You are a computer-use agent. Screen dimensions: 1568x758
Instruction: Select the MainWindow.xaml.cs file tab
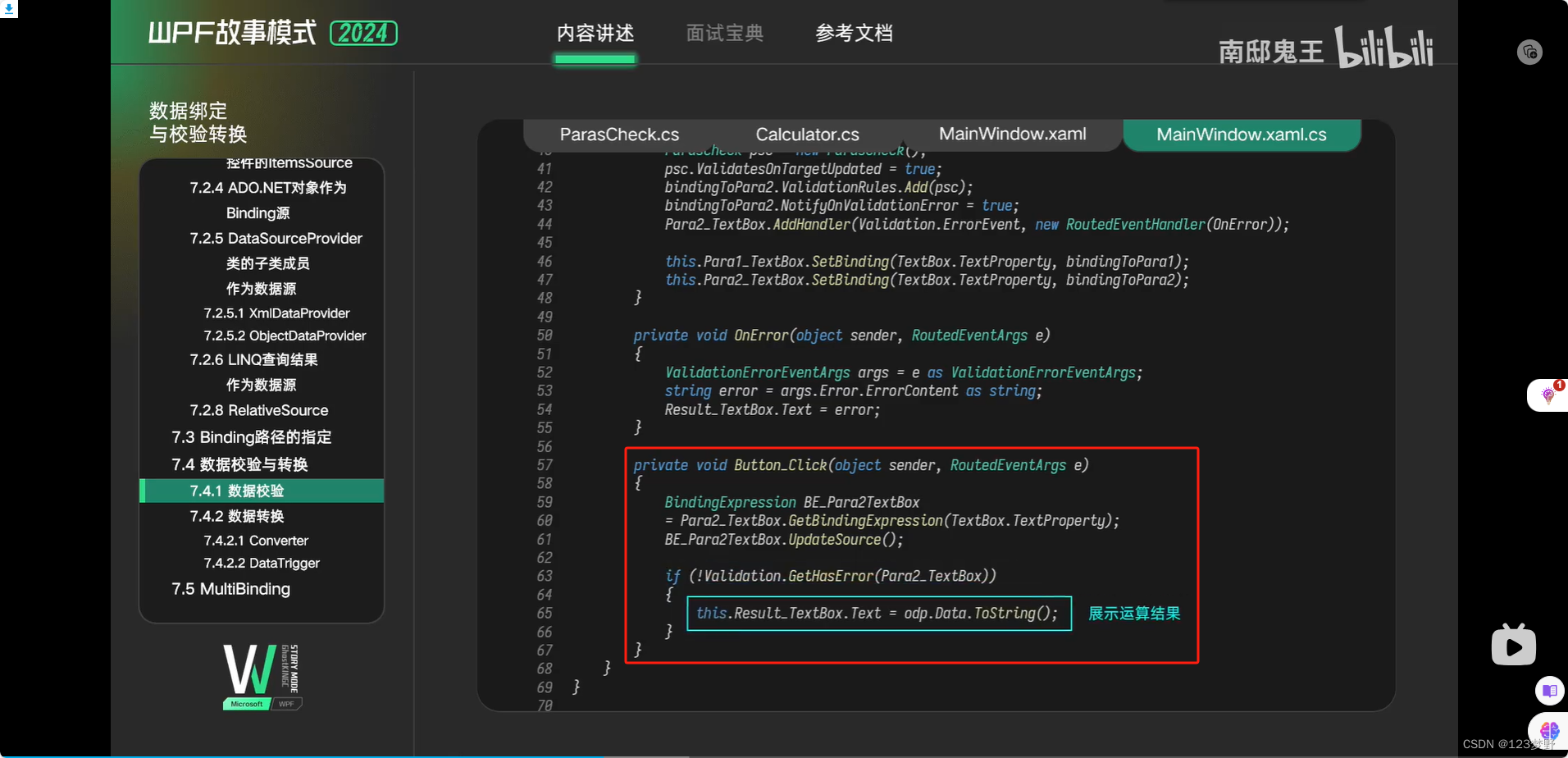pos(1242,135)
